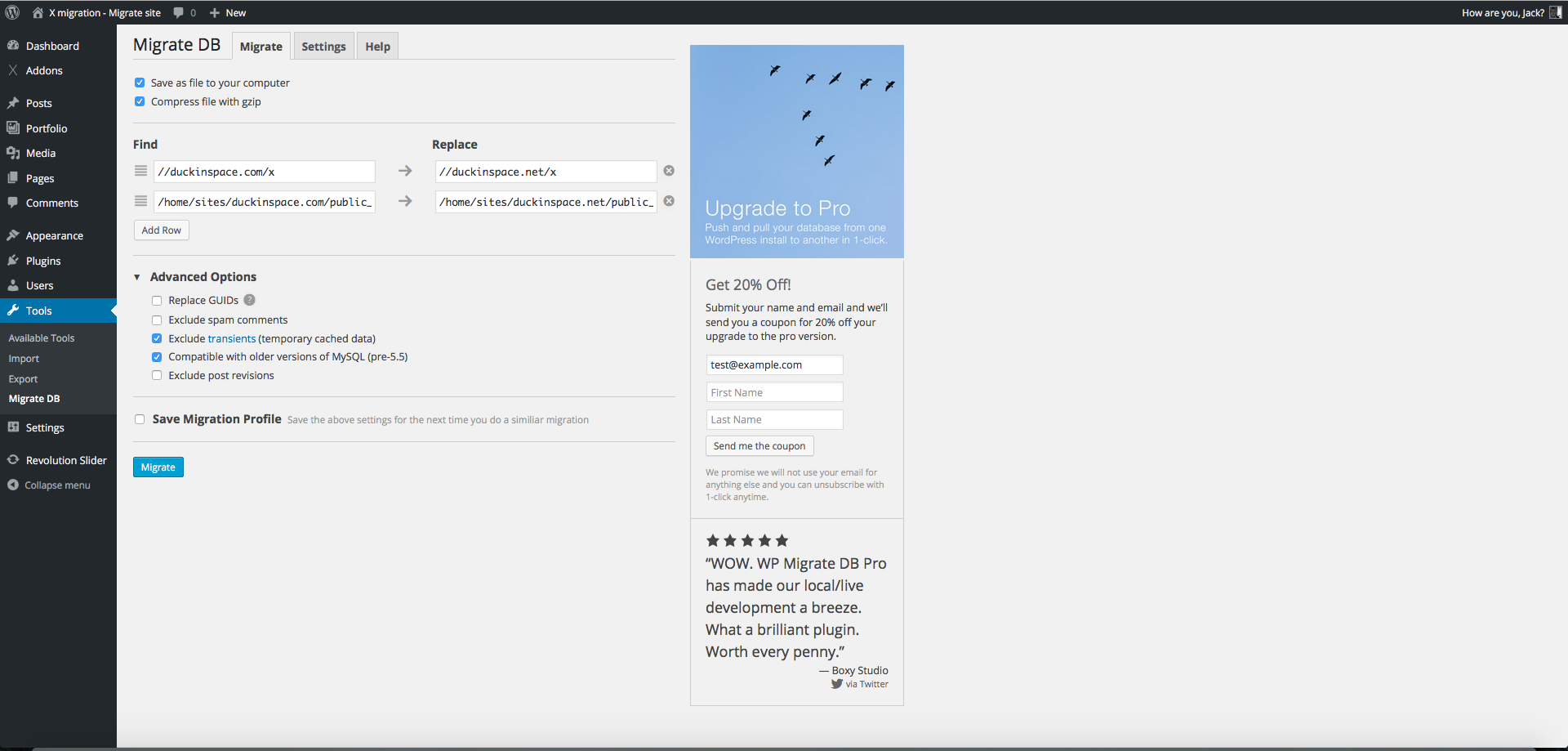Viewport: 1568px width, 751px height.
Task: Click the Portfolio icon in sidebar
Action: [x=13, y=128]
